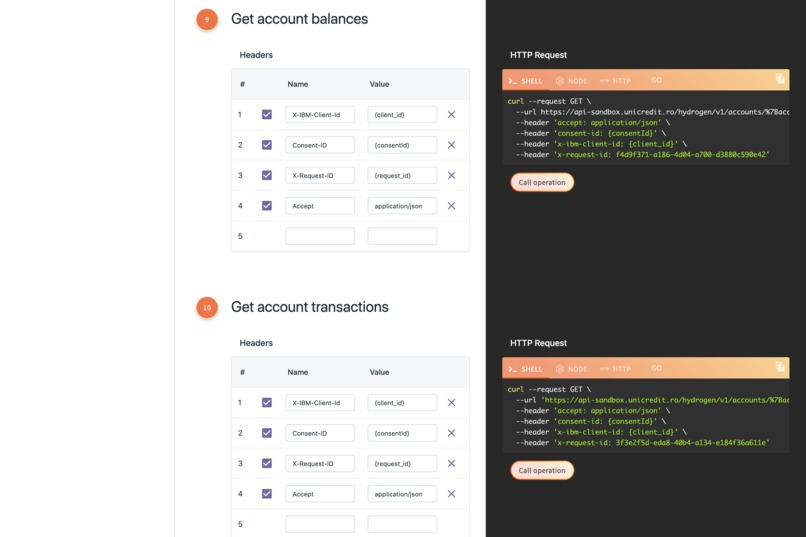Edit {consentId} value field in account balances
The image size is (806, 537).
[x=402, y=145]
